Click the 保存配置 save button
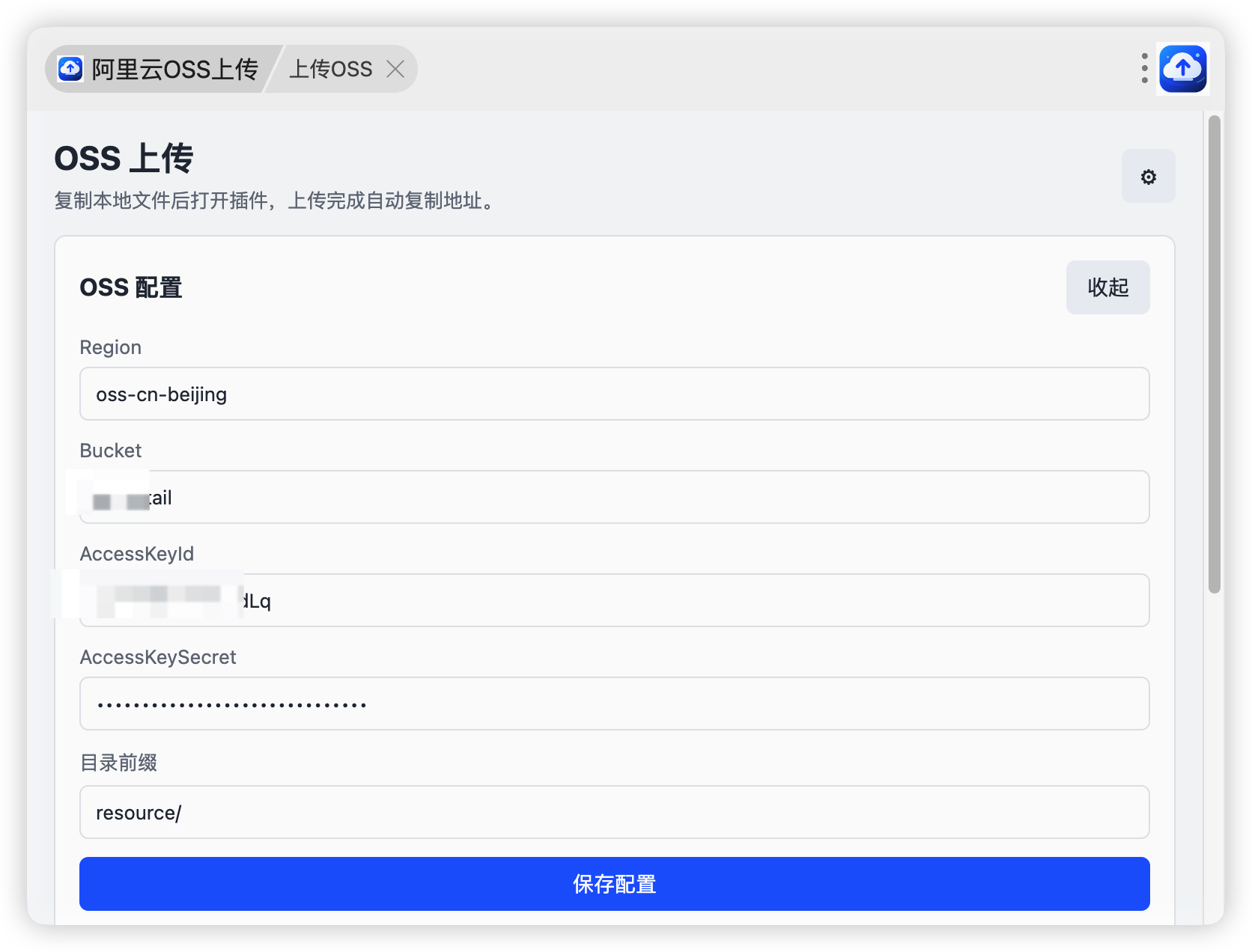This screenshot has width=1252, height=952. point(614,884)
